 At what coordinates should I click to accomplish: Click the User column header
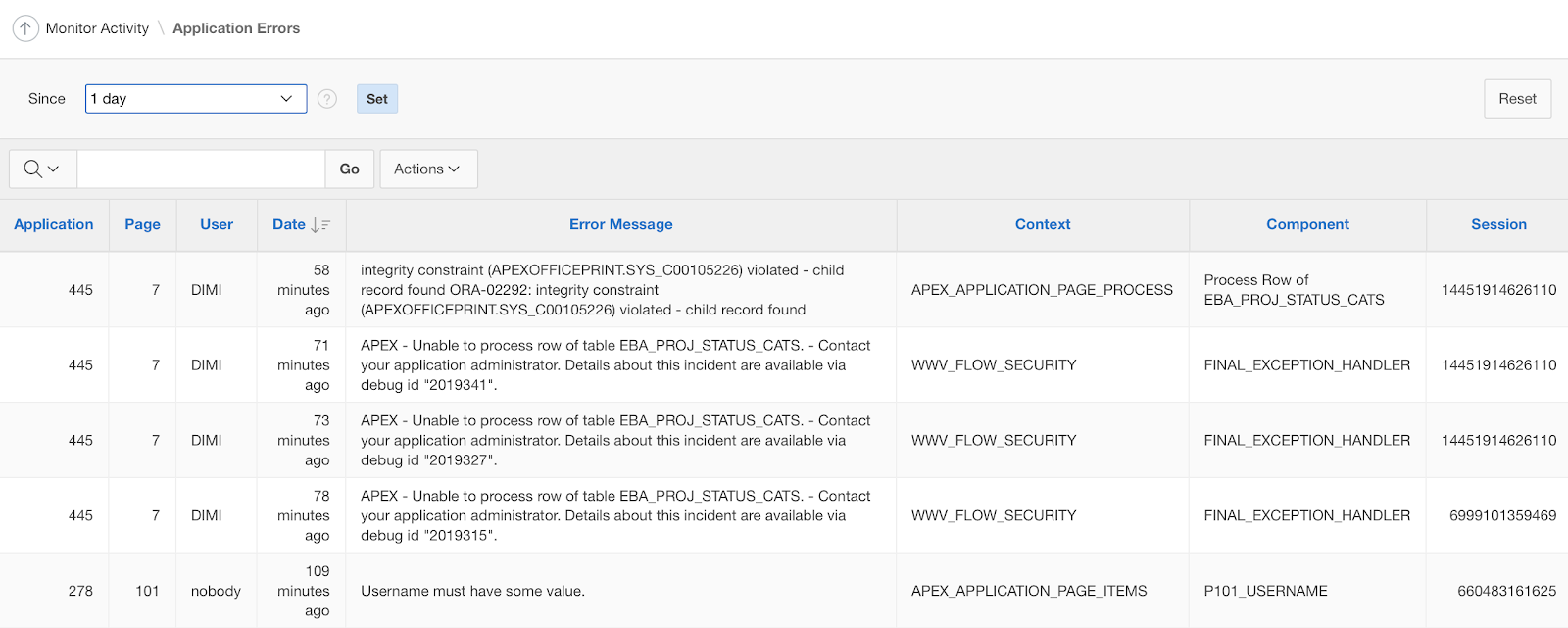click(x=217, y=224)
